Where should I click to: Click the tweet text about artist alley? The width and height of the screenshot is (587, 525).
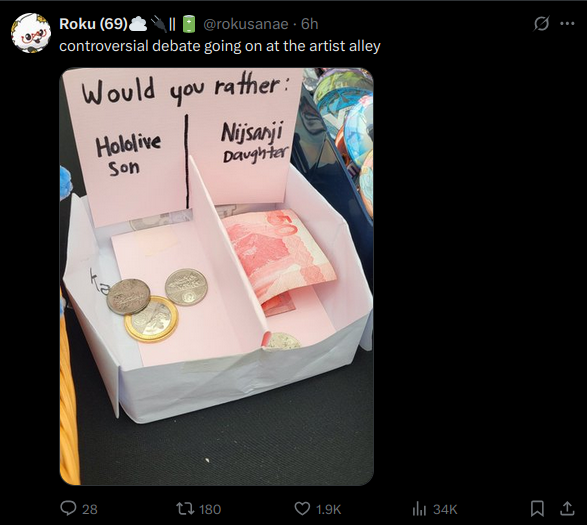pyautogui.click(x=220, y=46)
